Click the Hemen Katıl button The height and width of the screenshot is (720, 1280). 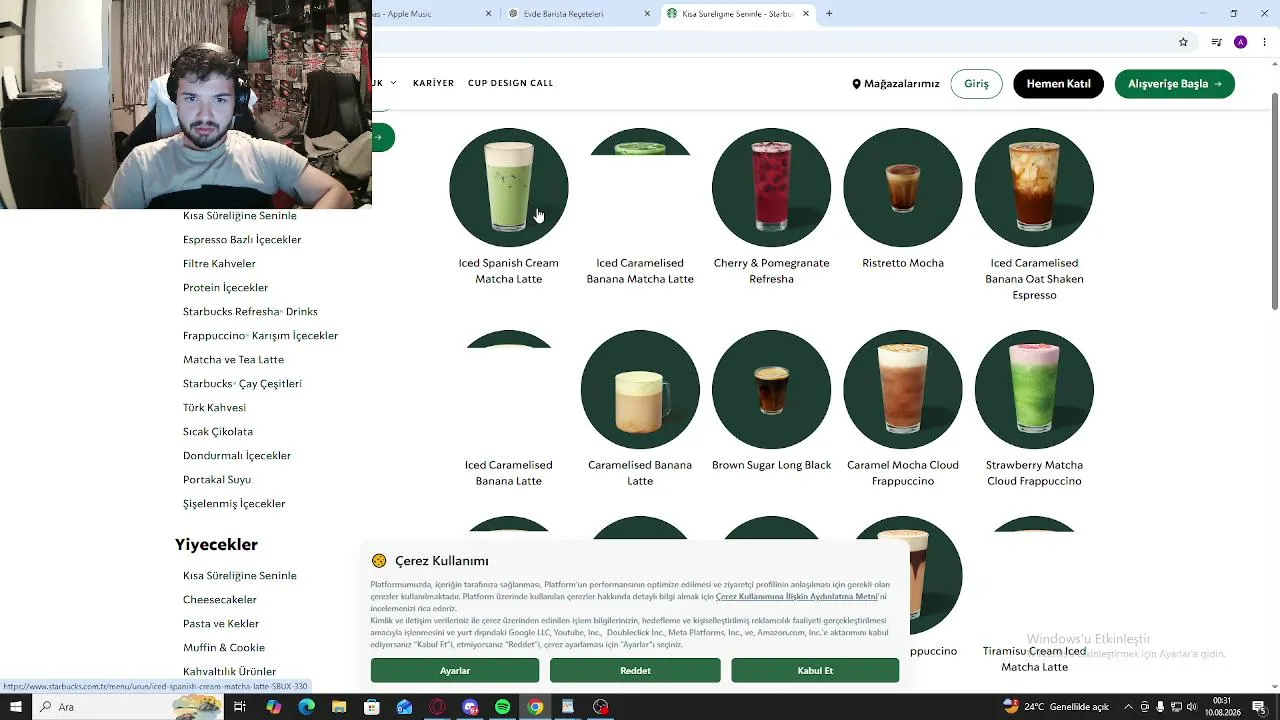click(x=1058, y=84)
